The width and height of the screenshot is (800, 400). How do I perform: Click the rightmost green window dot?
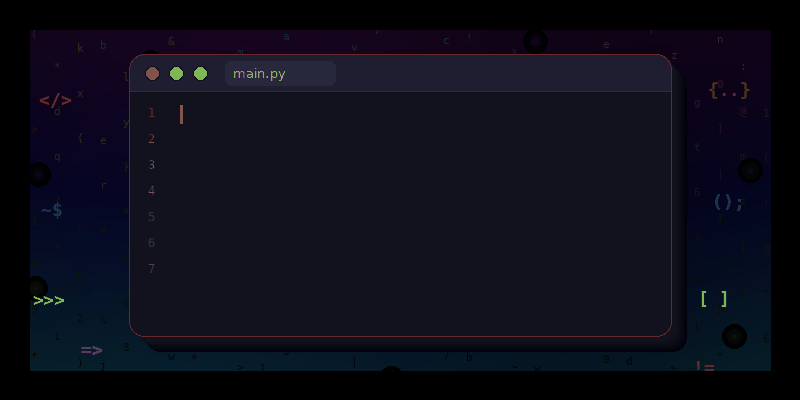pyautogui.click(x=201, y=73)
